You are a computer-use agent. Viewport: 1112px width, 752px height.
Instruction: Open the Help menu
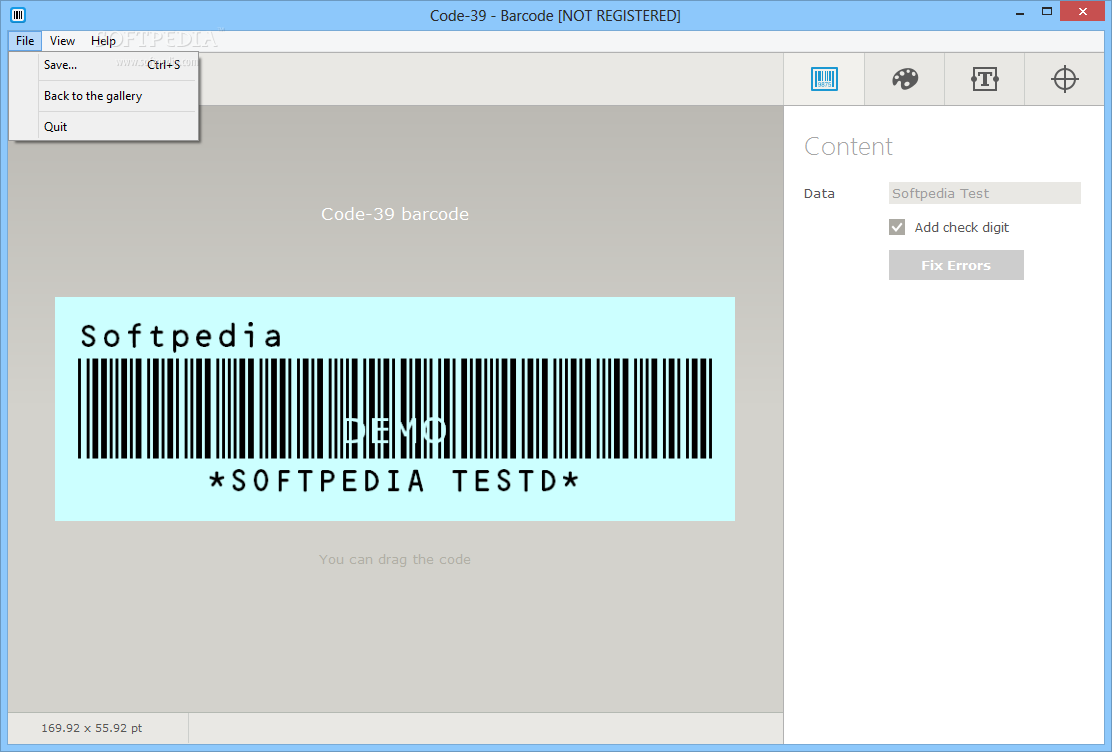(103, 40)
